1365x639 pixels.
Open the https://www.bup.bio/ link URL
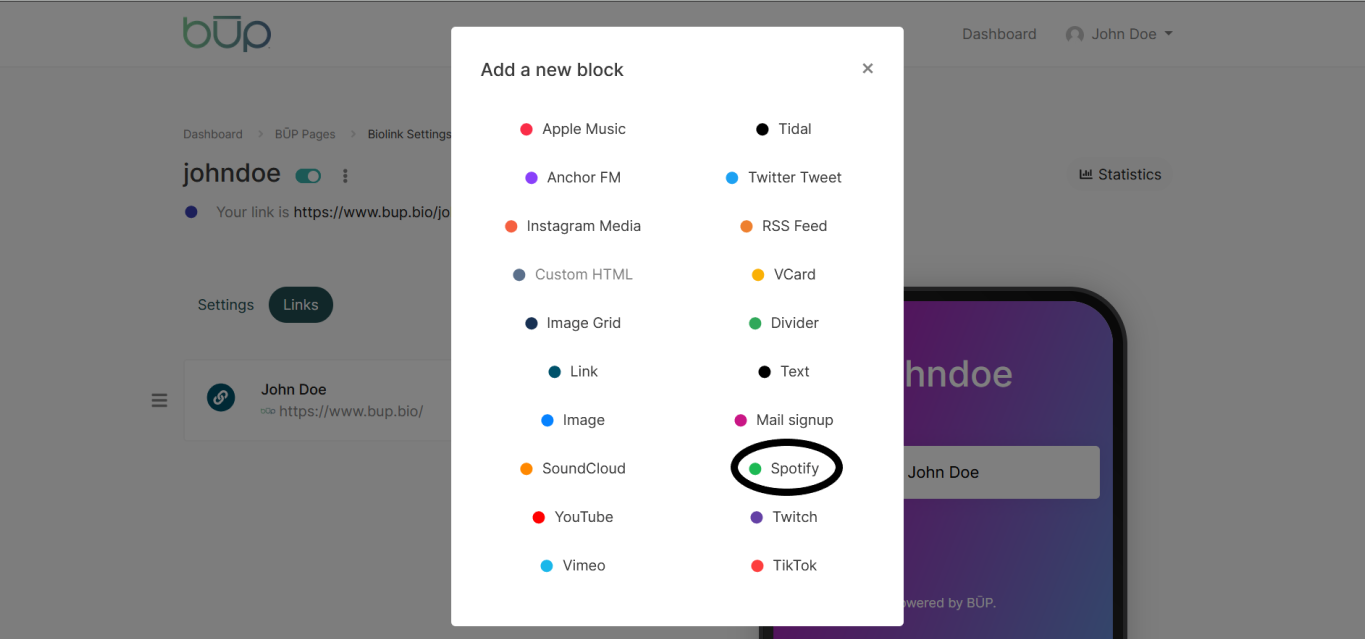pyautogui.click(x=351, y=411)
